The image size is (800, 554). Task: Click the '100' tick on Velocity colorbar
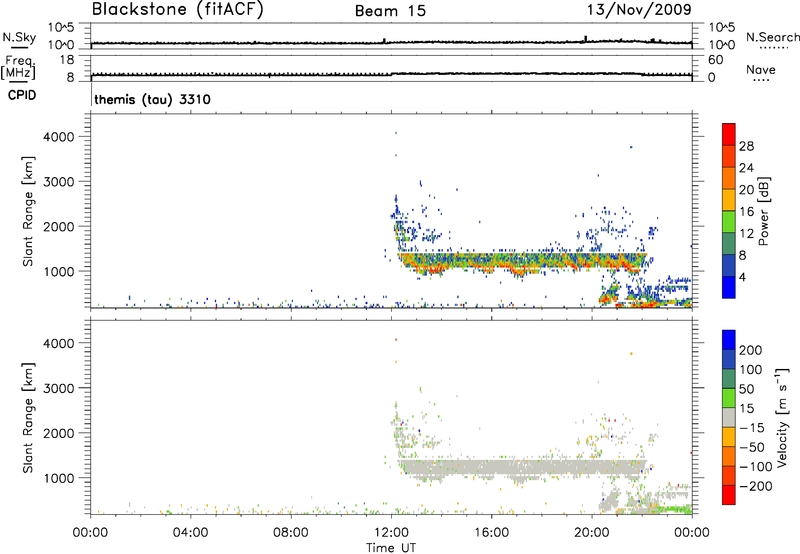click(751, 370)
